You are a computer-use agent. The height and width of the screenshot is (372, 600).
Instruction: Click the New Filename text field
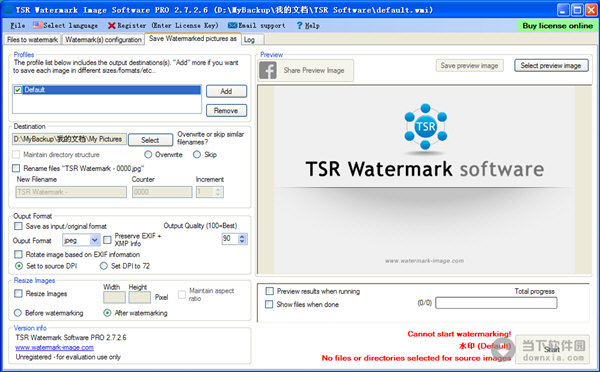71,192
